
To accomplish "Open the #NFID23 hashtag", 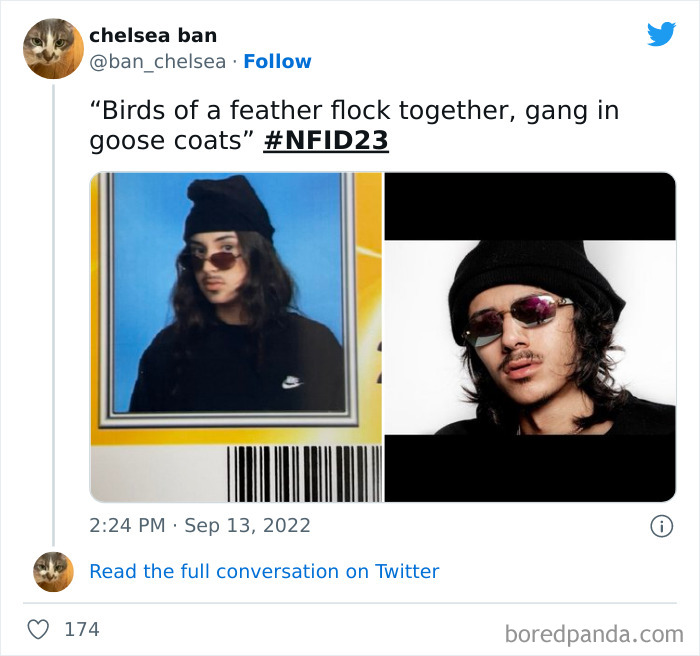I will pyautogui.click(x=326, y=141).
